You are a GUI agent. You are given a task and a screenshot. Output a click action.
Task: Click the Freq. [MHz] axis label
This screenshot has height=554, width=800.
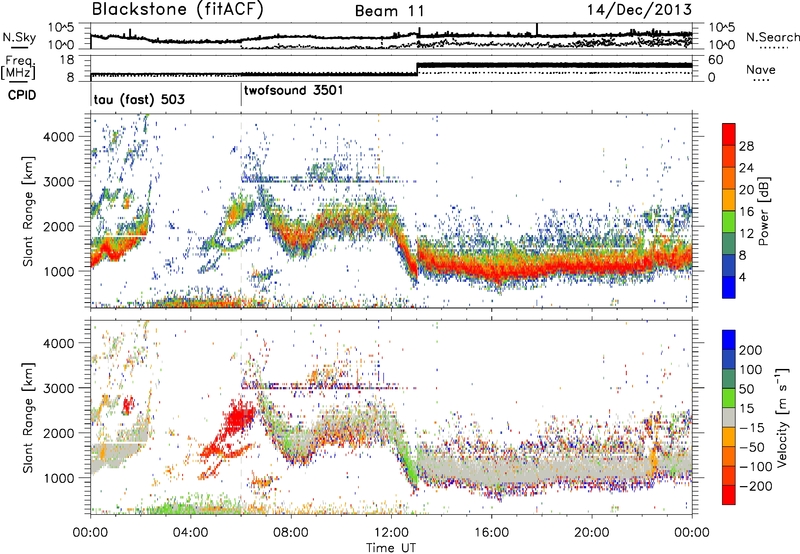point(18,68)
